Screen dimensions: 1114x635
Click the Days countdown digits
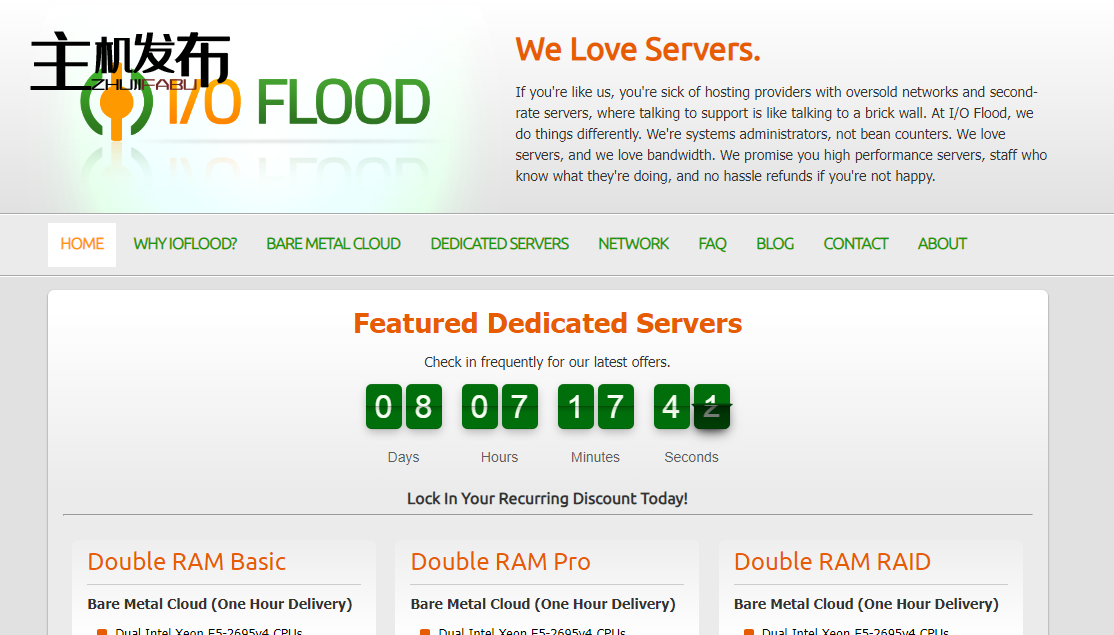[x=403, y=406]
